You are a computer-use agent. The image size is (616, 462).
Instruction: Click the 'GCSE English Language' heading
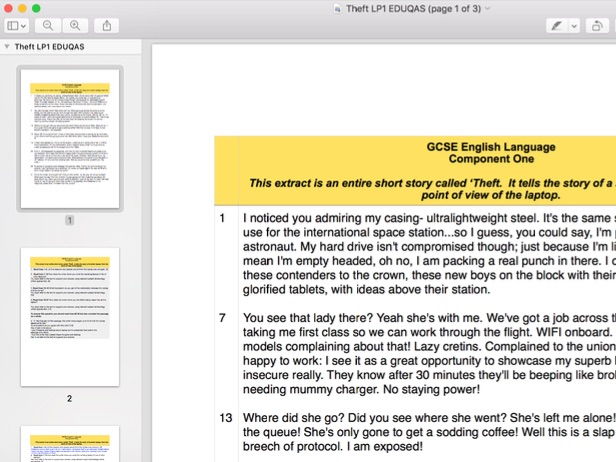click(x=491, y=147)
